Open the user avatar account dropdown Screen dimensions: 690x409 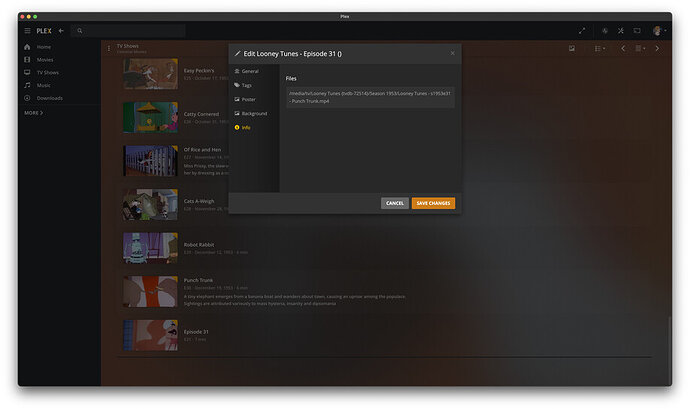pyautogui.click(x=659, y=31)
